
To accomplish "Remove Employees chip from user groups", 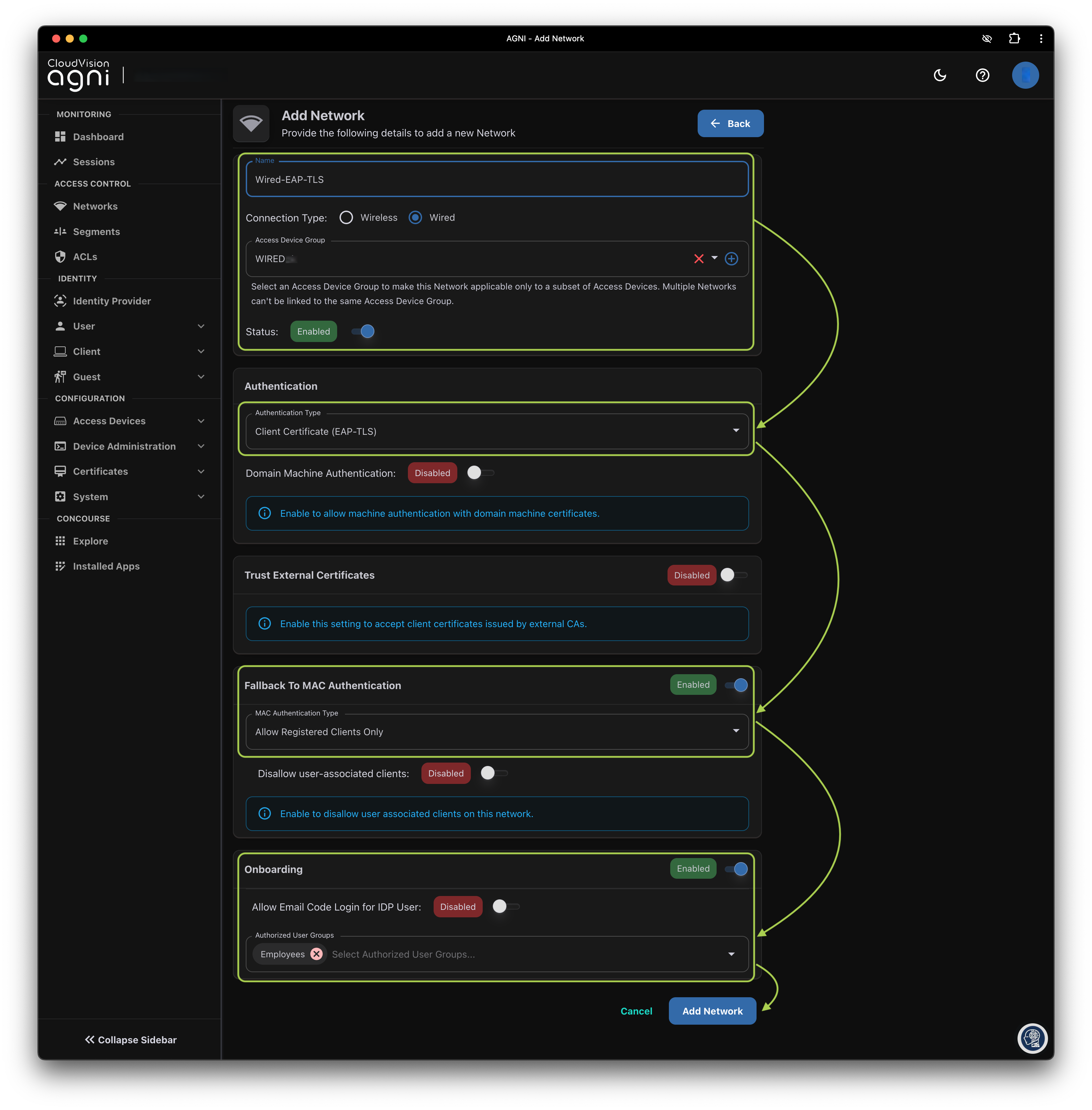I will (316, 954).
